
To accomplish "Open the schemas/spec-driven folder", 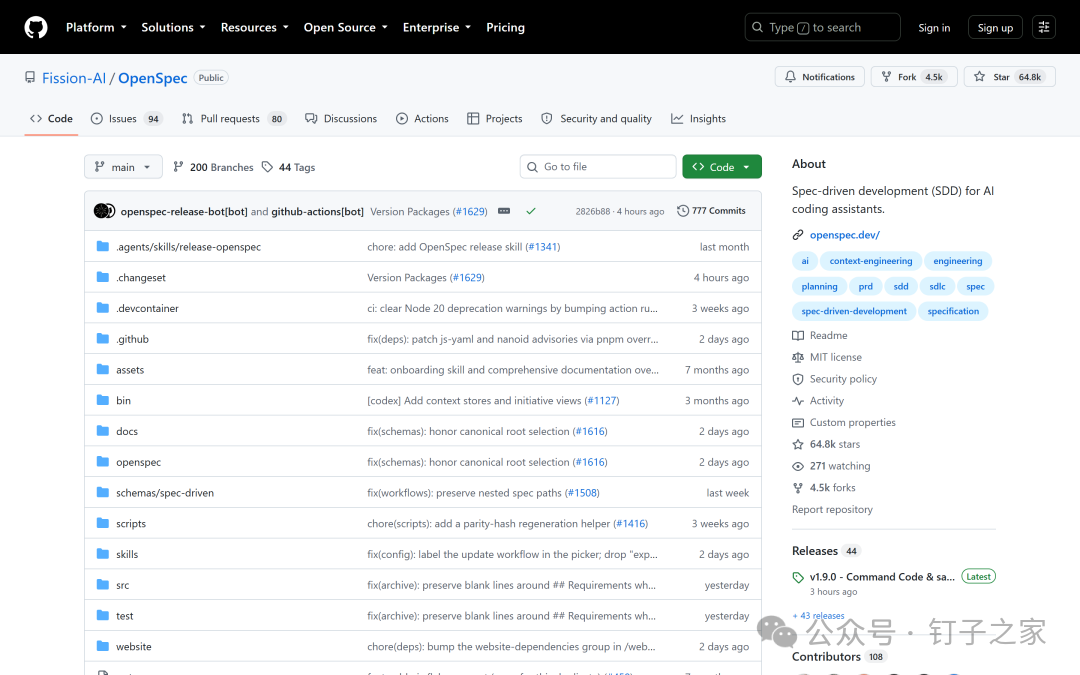I will (165, 492).
